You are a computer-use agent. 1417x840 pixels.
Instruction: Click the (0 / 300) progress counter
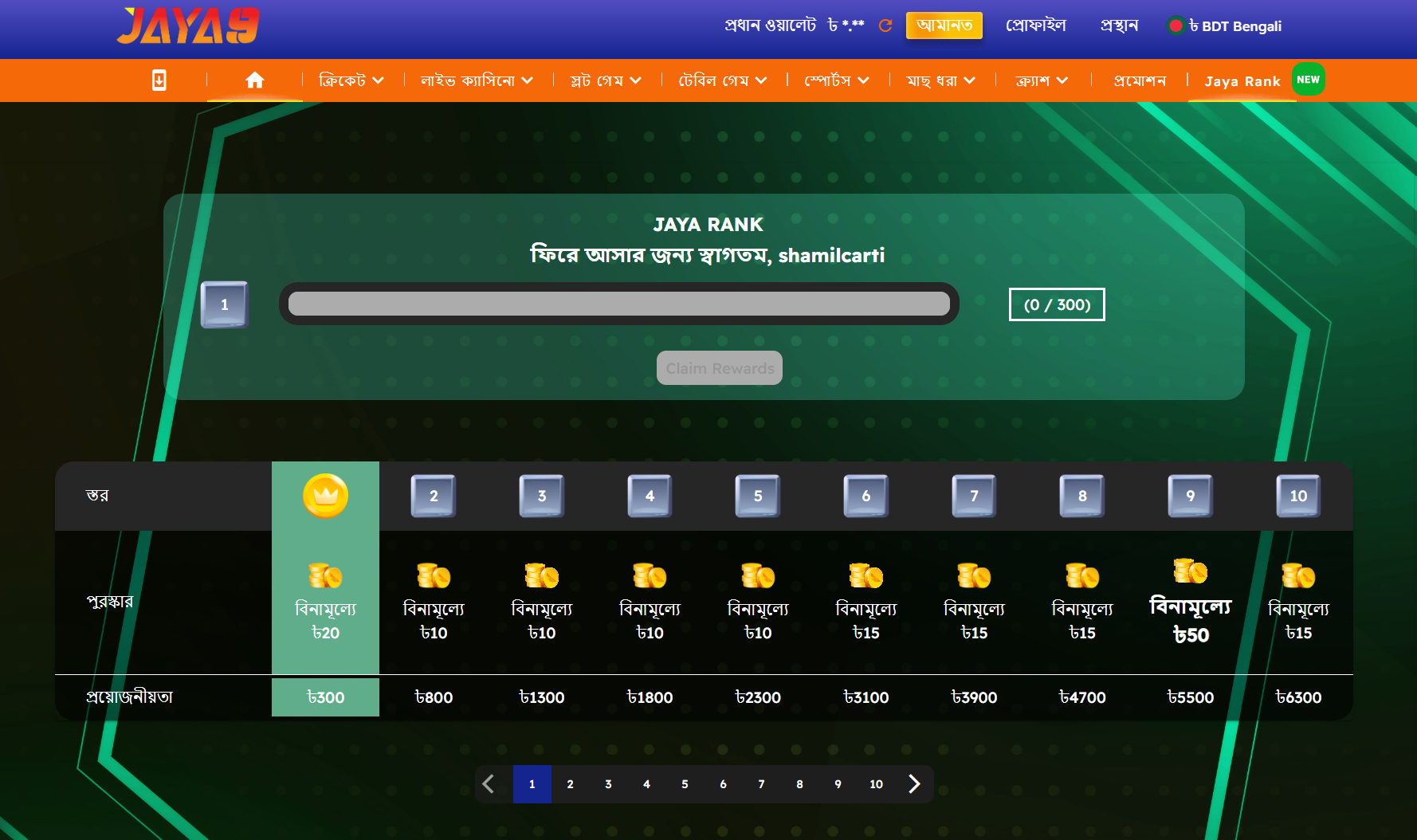coord(1057,304)
